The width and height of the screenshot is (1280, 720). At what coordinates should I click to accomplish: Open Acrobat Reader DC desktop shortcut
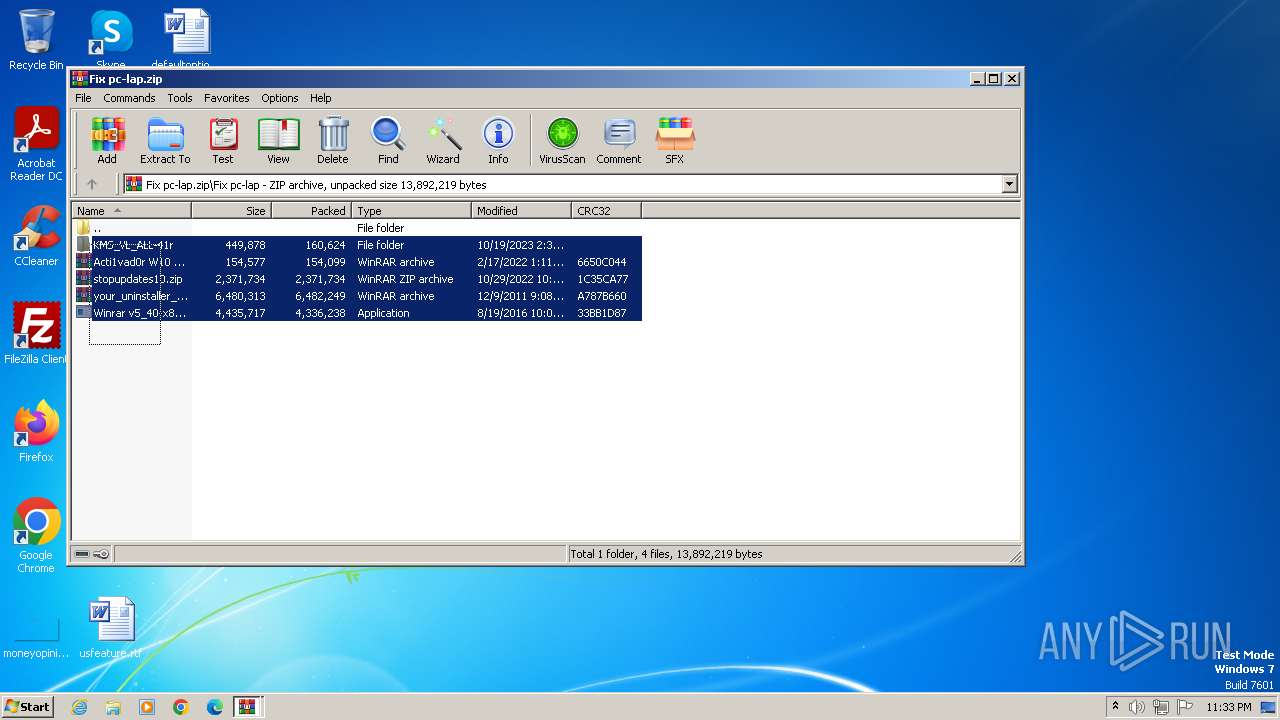point(36,145)
